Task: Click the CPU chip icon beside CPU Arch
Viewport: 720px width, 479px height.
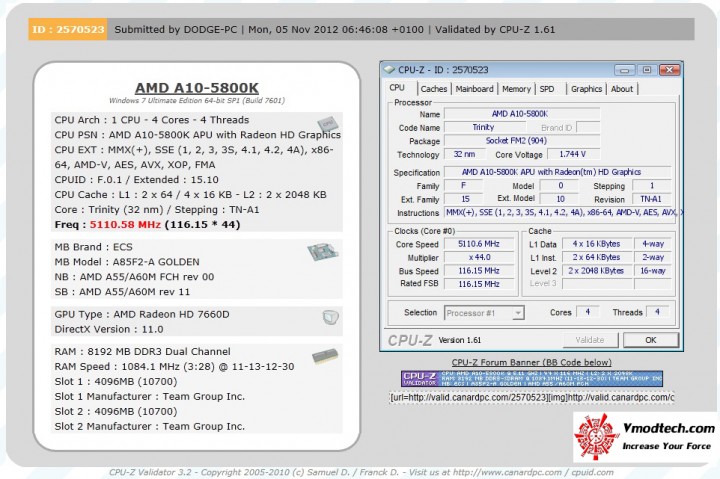Action: click(x=327, y=124)
